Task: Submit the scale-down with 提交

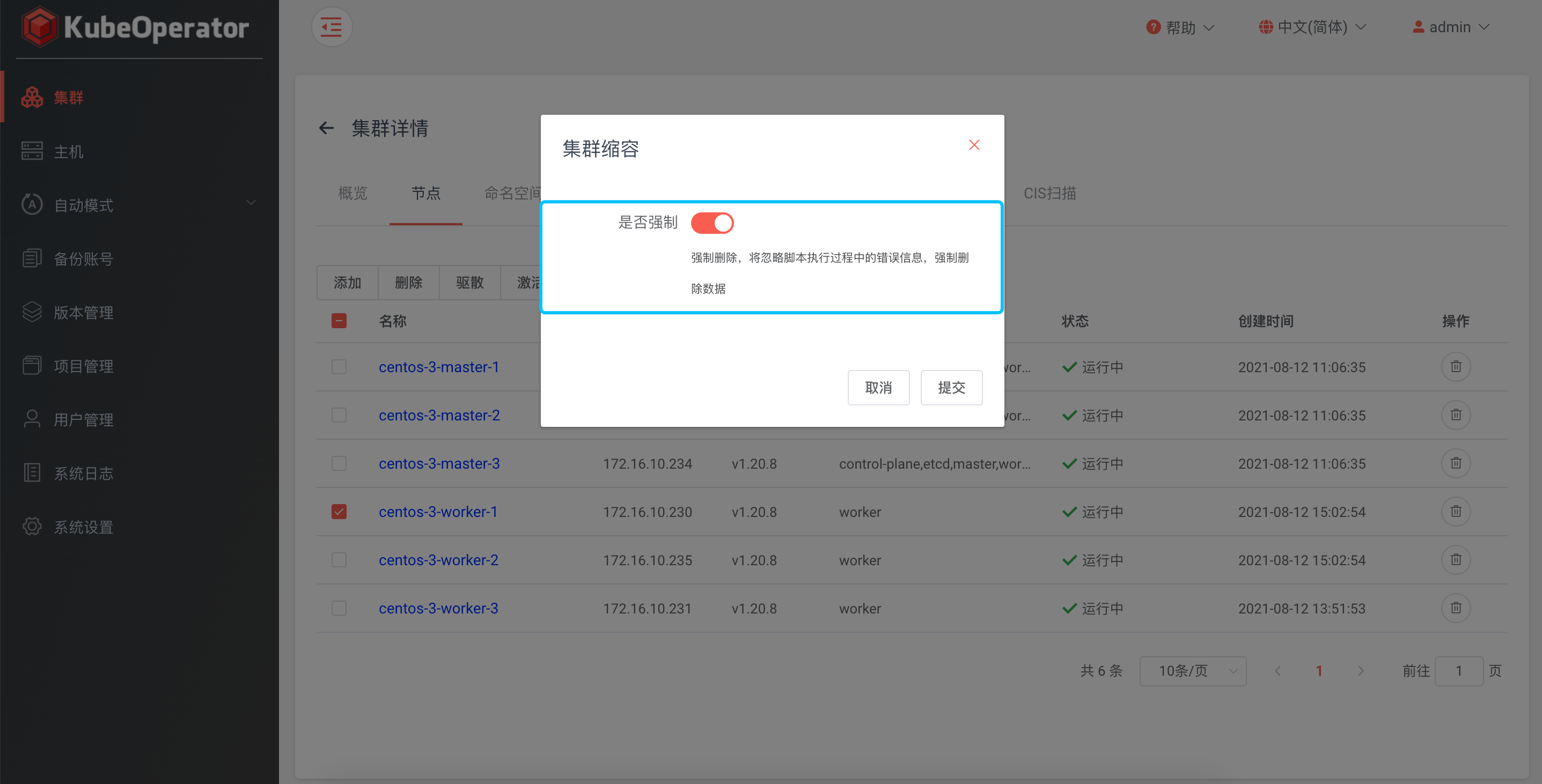Action: click(951, 388)
